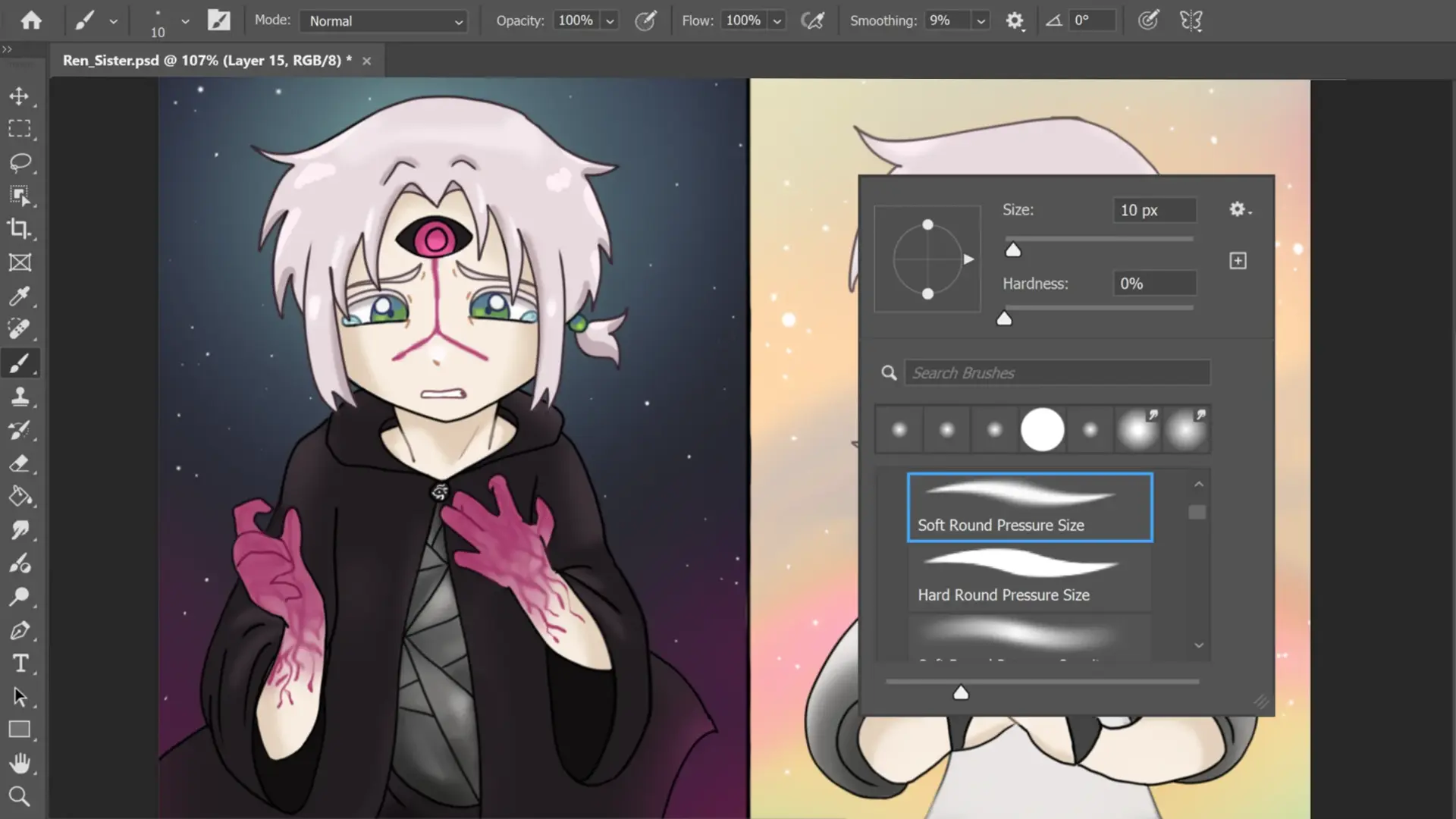Select the Spot Healing Brush tool
Image resolution: width=1456 pixels, height=819 pixels.
coord(20,329)
